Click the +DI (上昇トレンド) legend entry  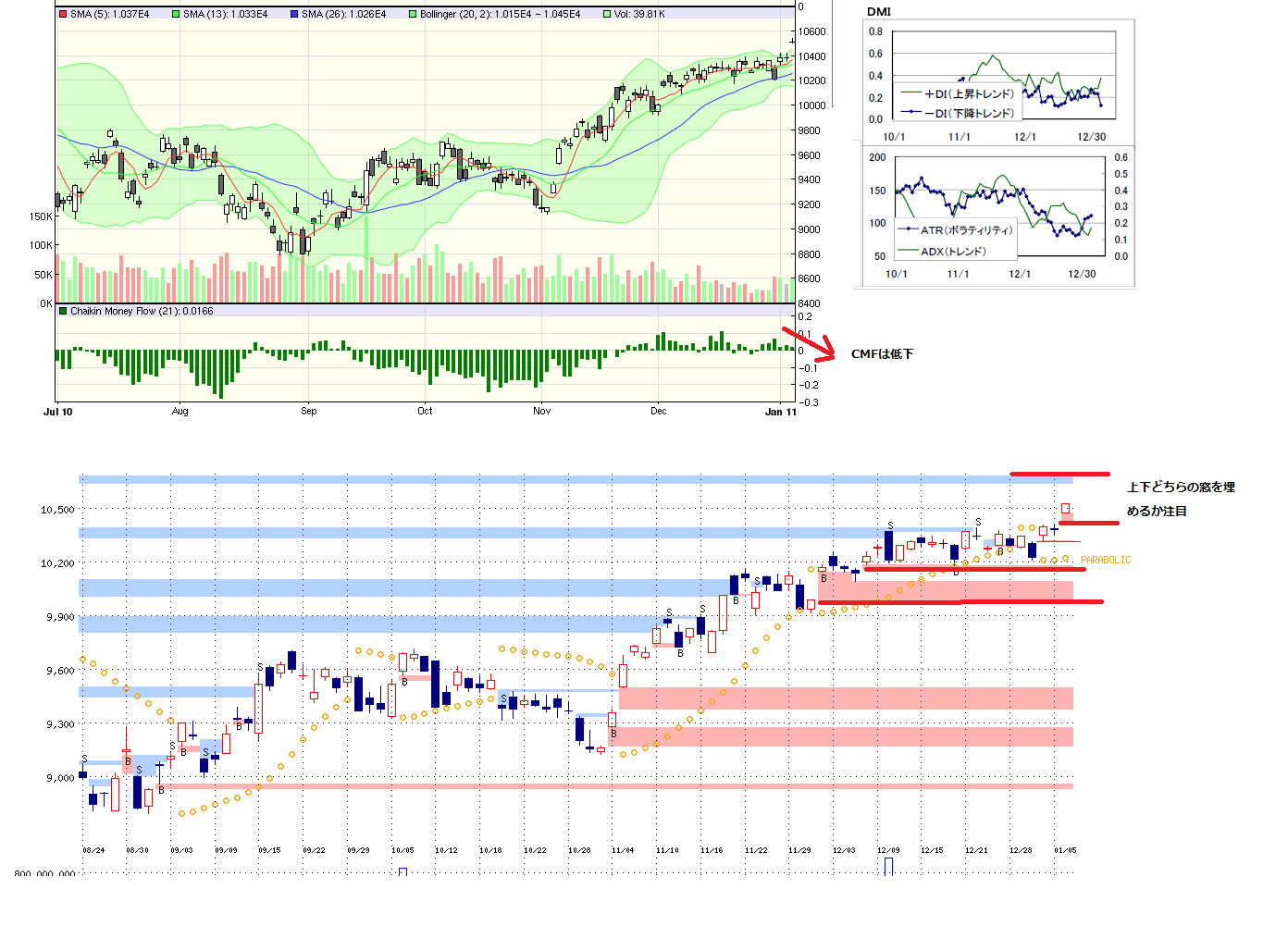pos(959,93)
